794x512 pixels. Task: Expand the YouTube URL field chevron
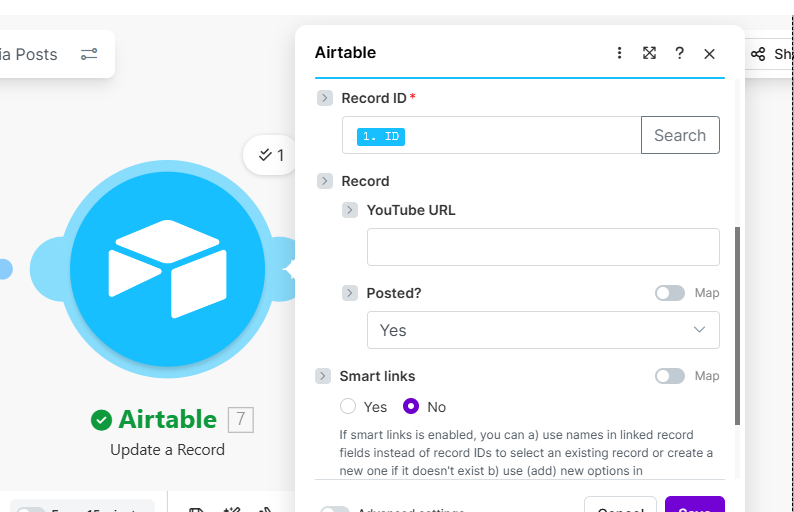point(349,210)
